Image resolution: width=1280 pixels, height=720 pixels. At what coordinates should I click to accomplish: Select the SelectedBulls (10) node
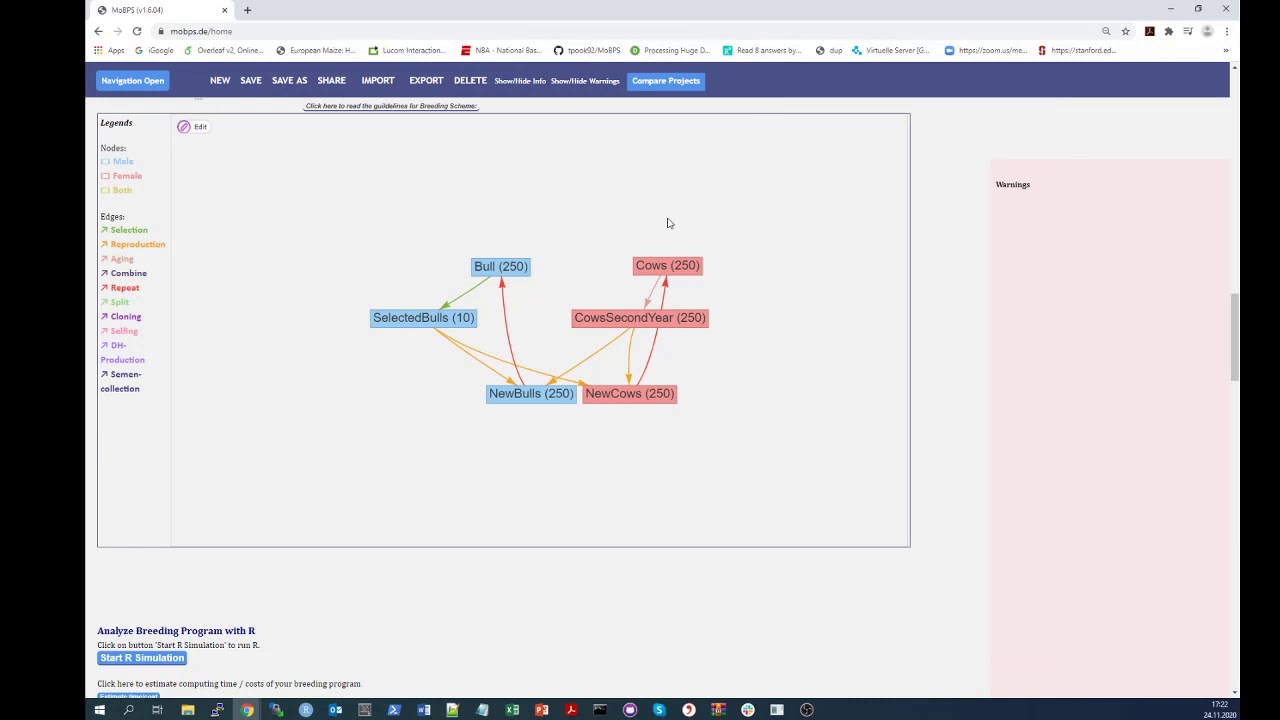tap(423, 318)
